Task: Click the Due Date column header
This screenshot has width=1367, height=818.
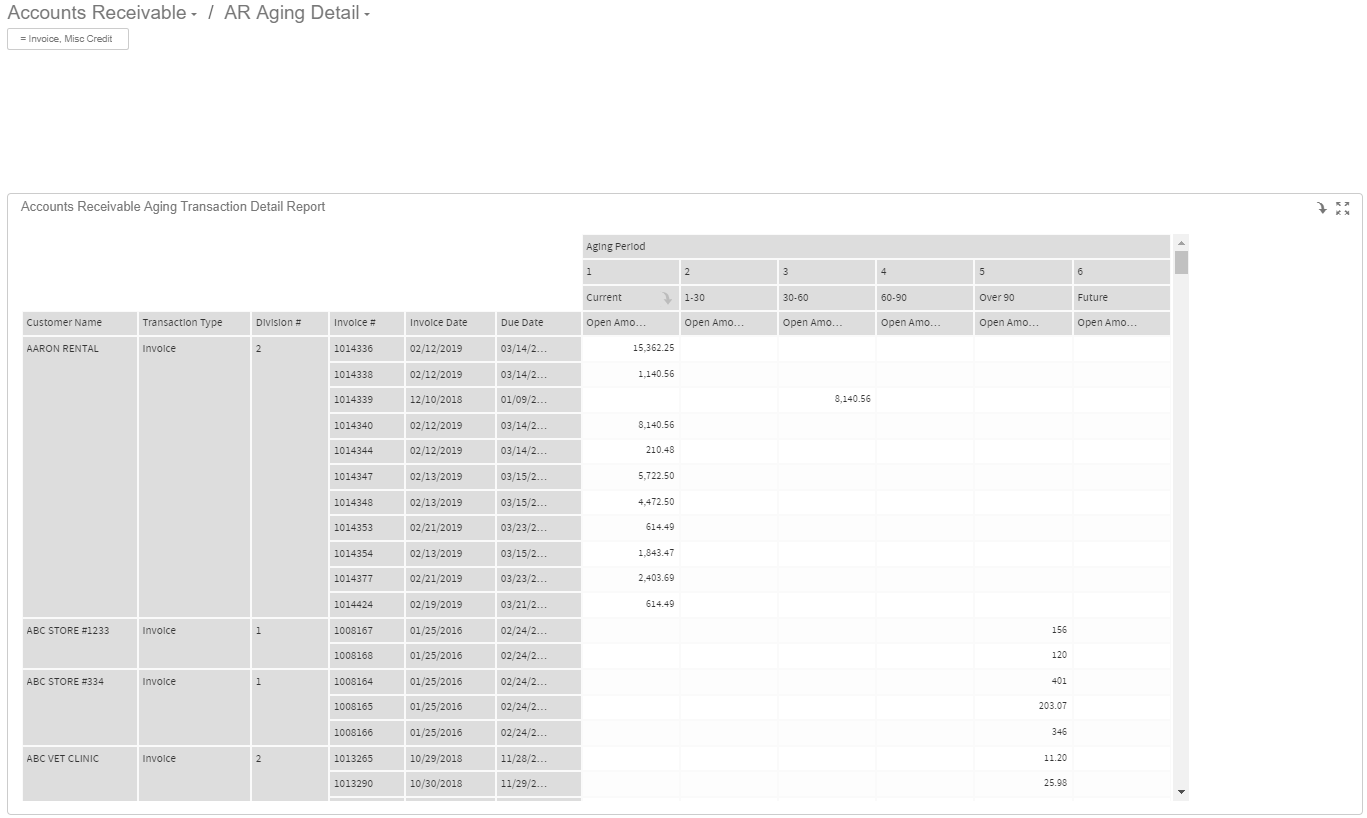Action: point(538,323)
